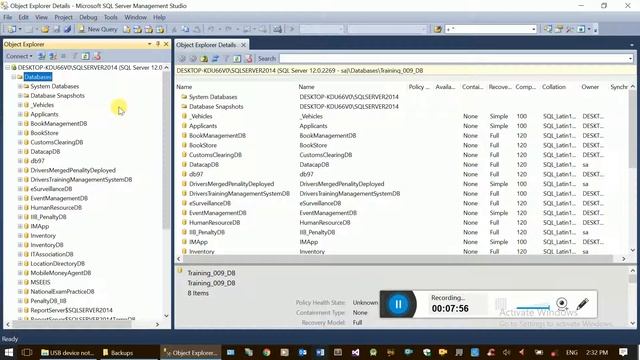The image size is (640, 360).
Task: Open the View menu
Action: (x=41, y=17)
